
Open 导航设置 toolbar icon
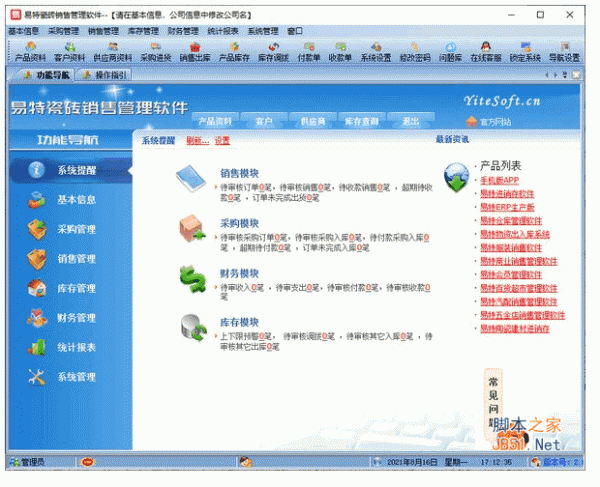tap(564, 52)
